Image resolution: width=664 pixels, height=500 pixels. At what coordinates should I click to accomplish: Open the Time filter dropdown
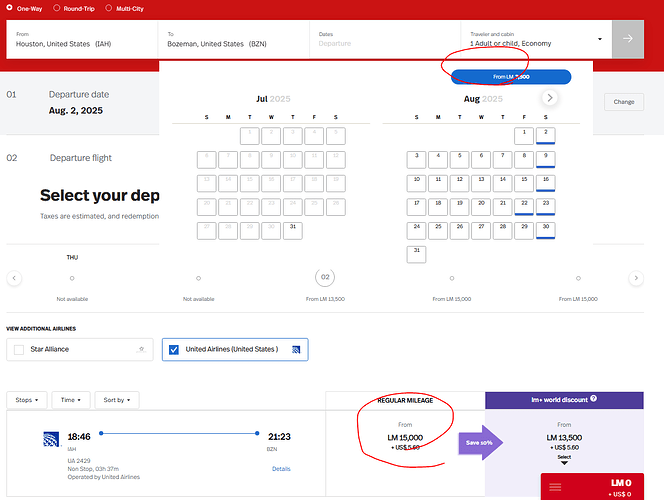71,400
